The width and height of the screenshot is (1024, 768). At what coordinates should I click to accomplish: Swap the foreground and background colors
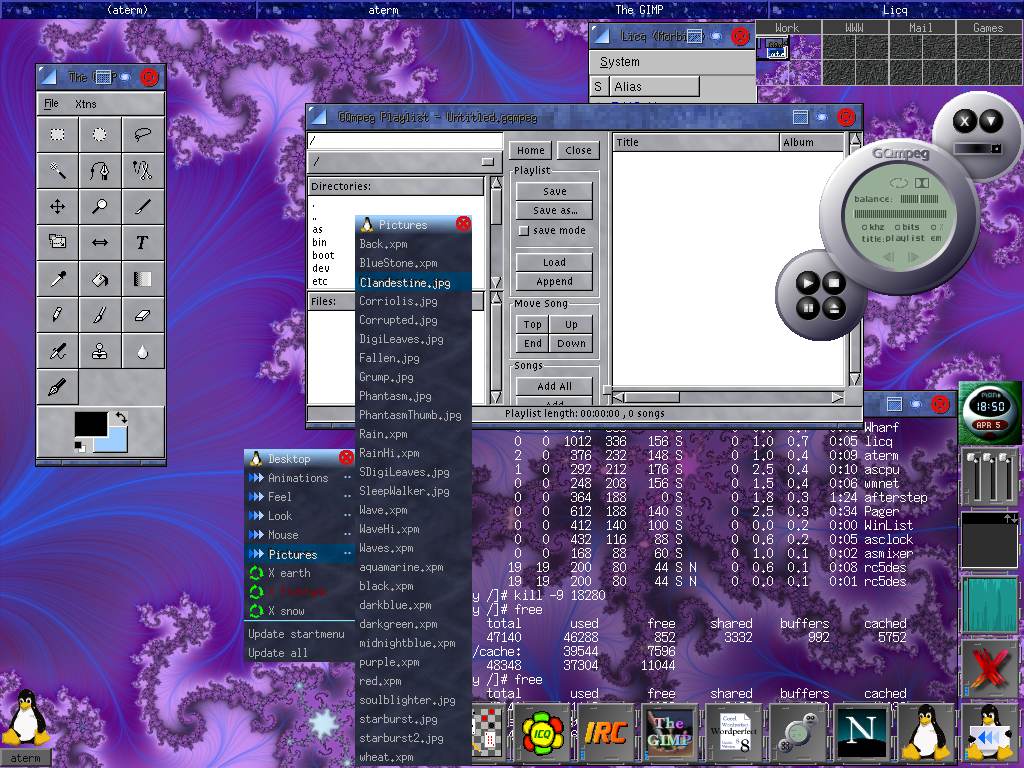click(x=121, y=417)
